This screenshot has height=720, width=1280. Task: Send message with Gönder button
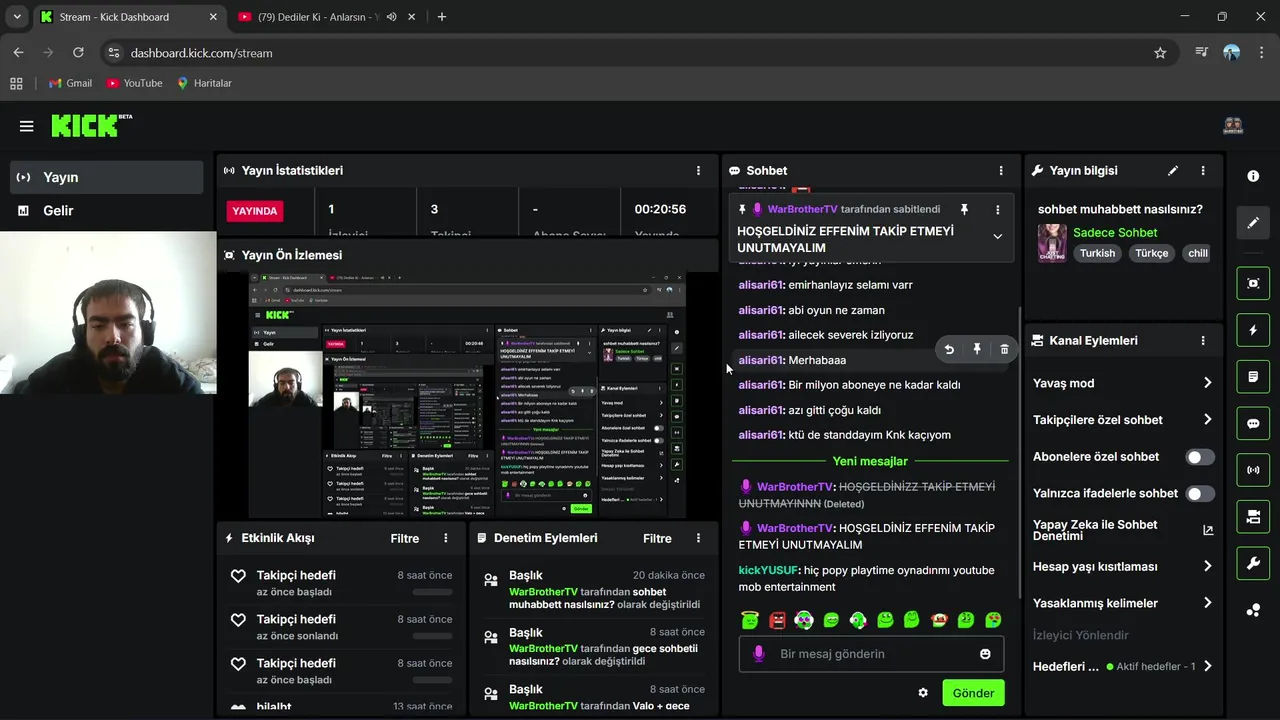[973, 693]
